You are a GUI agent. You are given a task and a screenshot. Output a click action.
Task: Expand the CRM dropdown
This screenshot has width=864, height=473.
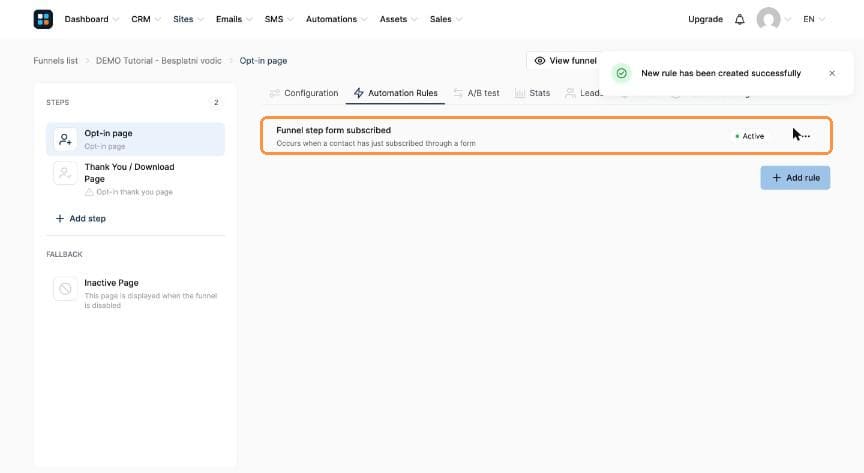(x=145, y=19)
